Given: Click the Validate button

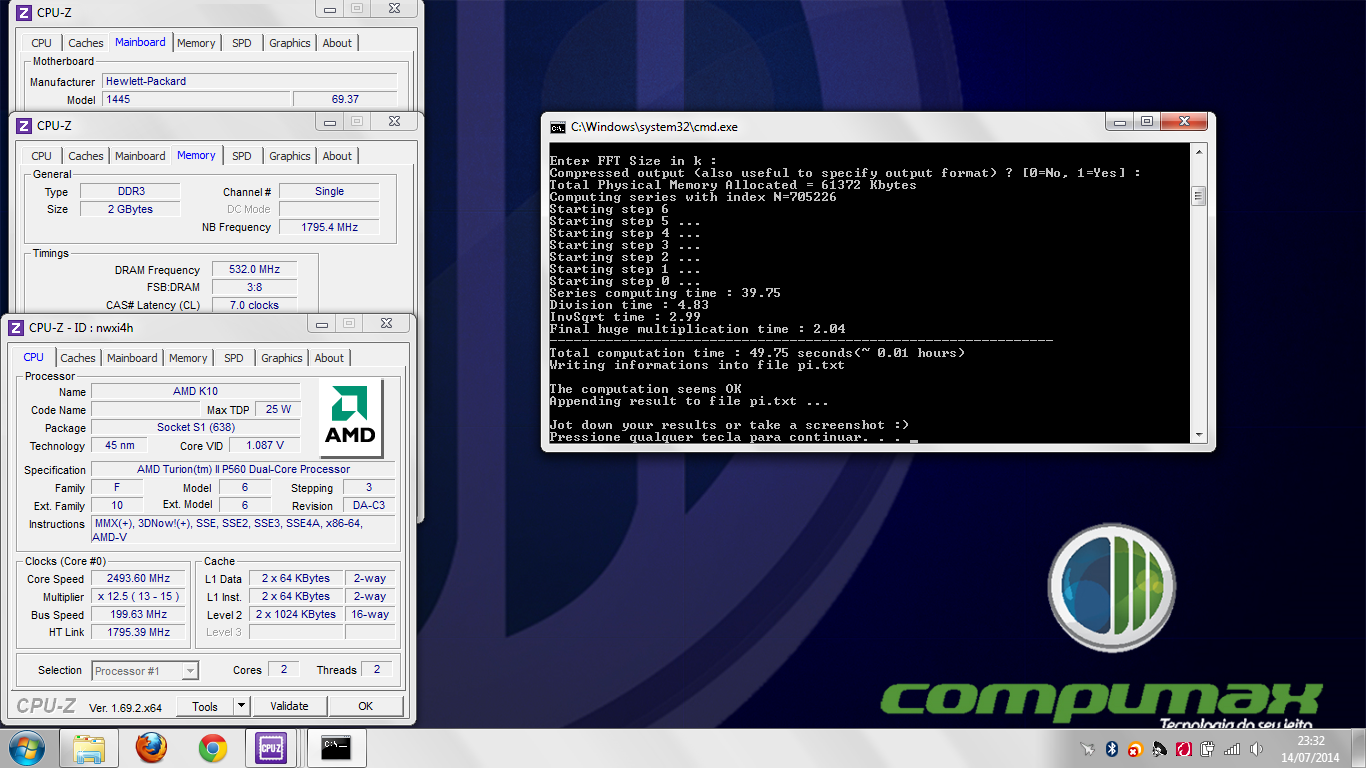Looking at the screenshot, I should pyautogui.click(x=289, y=706).
